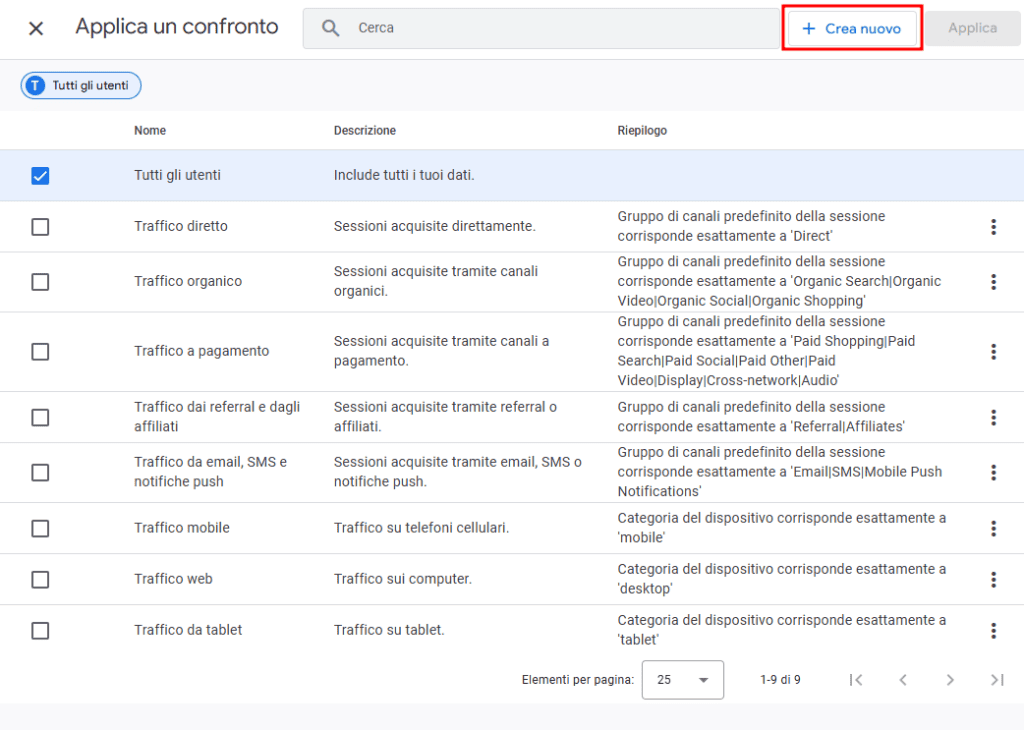Click the Tutti gli utenti filter chip

[80, 85]
